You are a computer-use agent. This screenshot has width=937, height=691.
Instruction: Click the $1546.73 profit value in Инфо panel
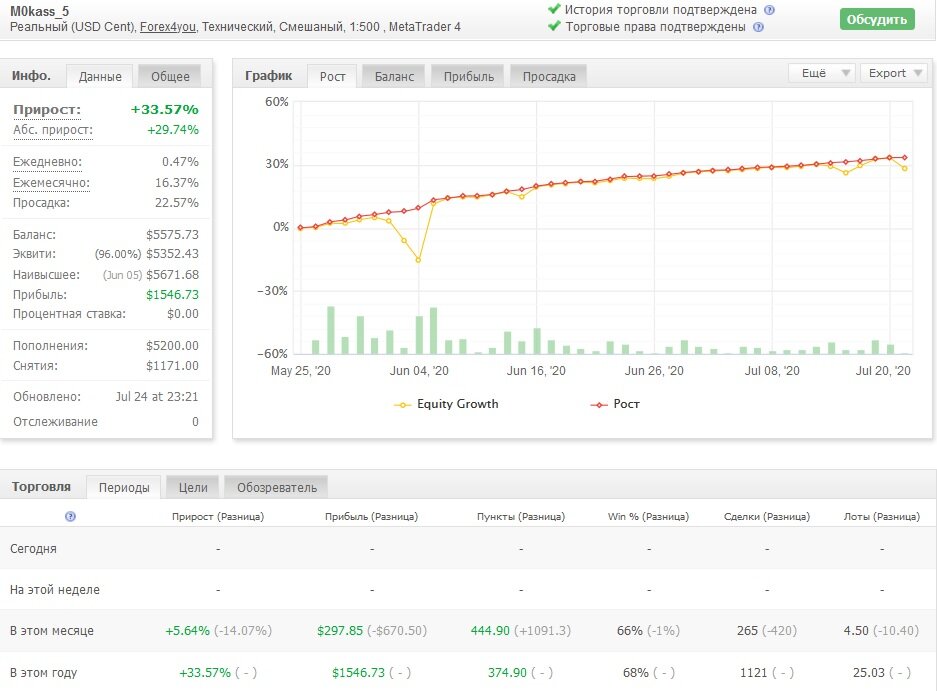172,294
